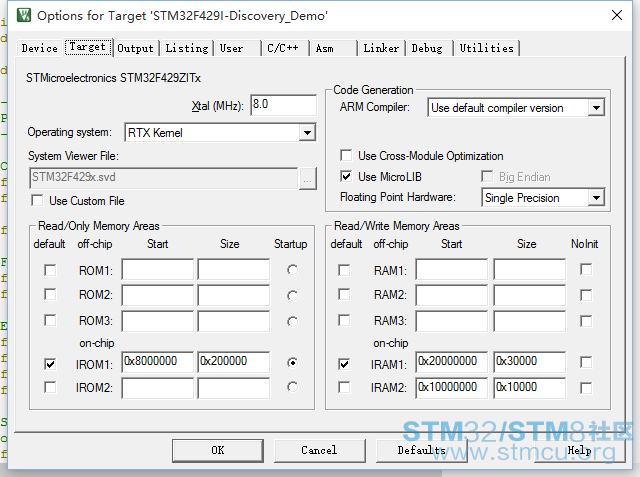Uncheck the IRAM1 default checkbox

[344, 364]
